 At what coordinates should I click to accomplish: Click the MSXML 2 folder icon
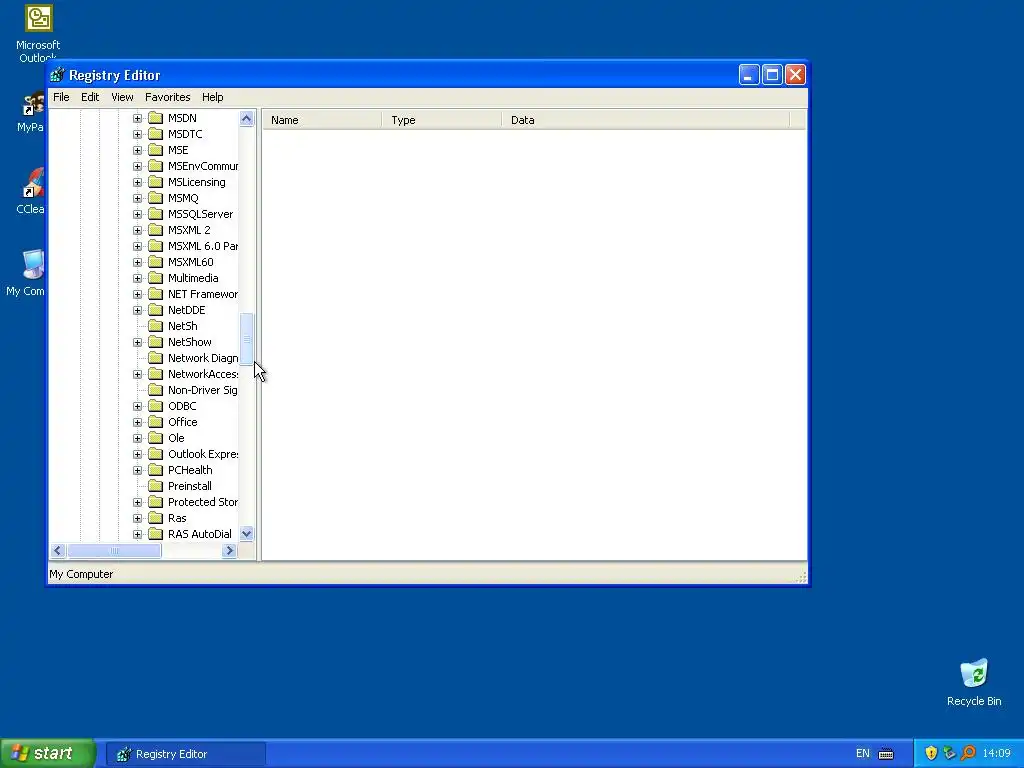pyautogui.click(x=155, y=230)
